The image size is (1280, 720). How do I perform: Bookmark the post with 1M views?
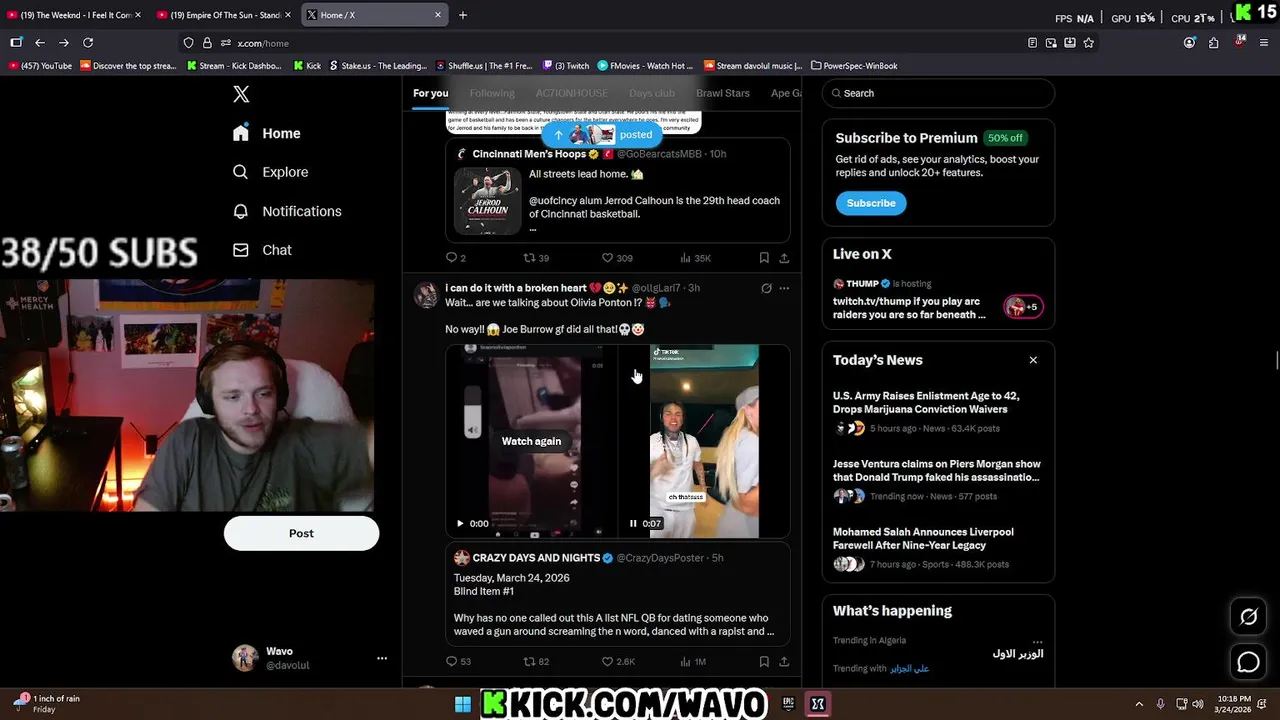764,661
